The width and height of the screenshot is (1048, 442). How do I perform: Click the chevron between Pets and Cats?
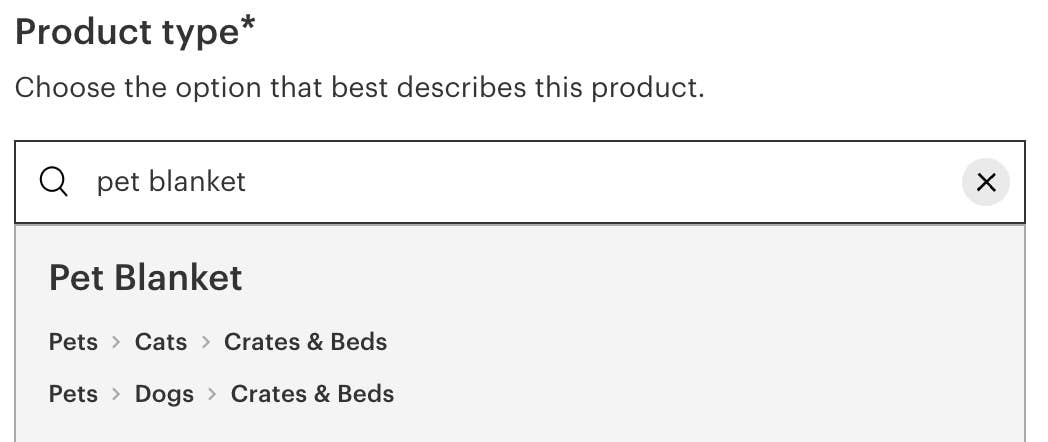(x=116, y=343)
